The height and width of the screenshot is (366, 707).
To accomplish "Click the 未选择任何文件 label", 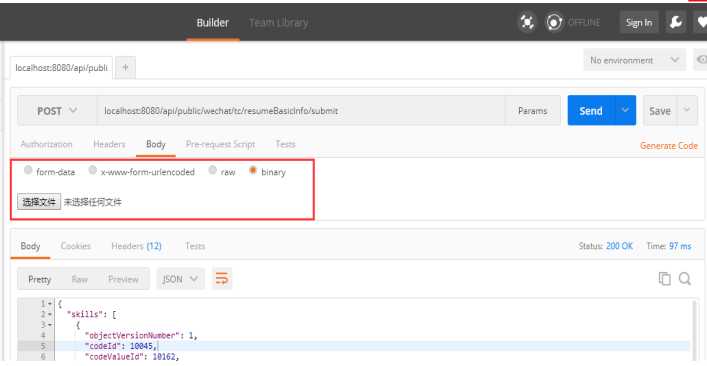I will (92, 202).
